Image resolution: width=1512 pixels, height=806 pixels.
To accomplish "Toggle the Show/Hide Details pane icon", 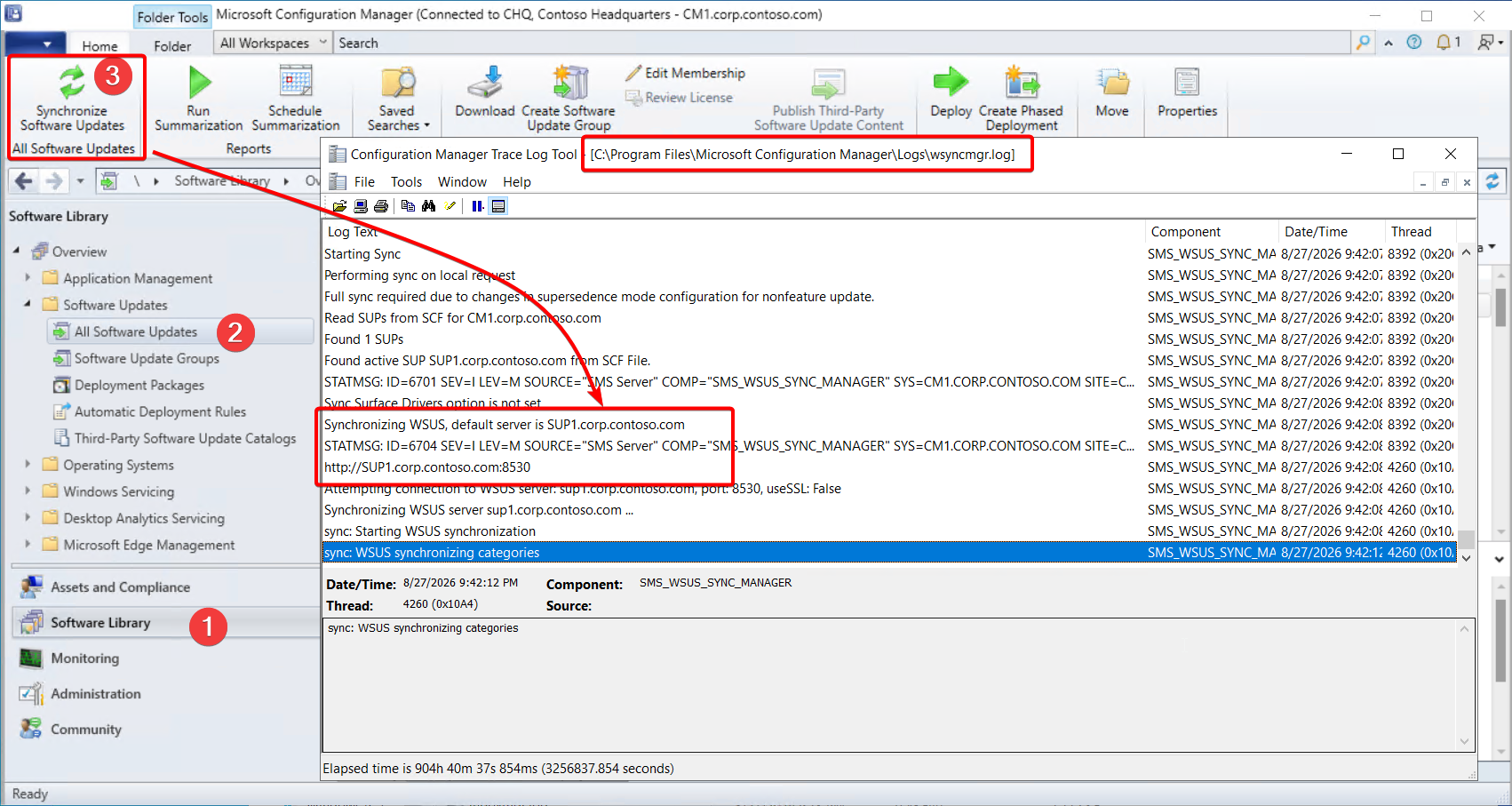I will 498,206.
